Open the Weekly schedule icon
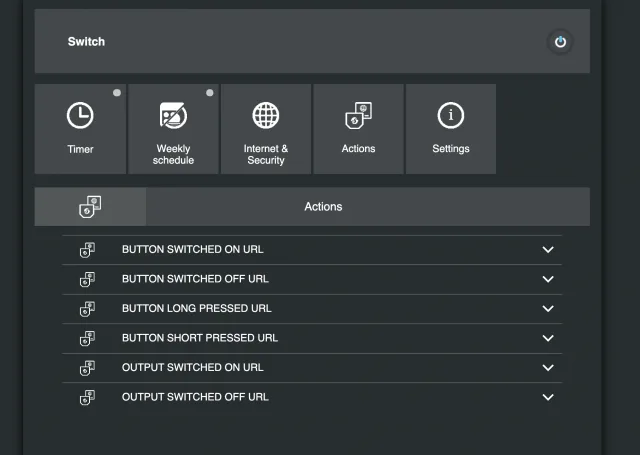This screenshot has height=455, width=640. (x=173, y=116)
